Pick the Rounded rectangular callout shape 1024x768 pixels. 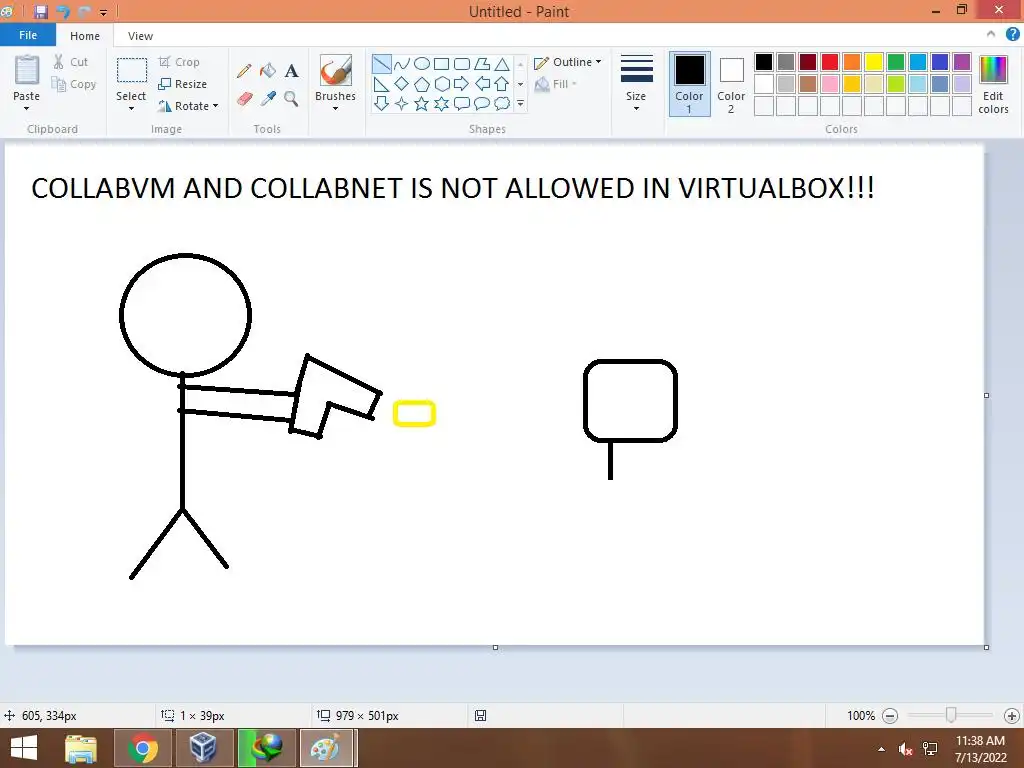(x=462, y=104)
